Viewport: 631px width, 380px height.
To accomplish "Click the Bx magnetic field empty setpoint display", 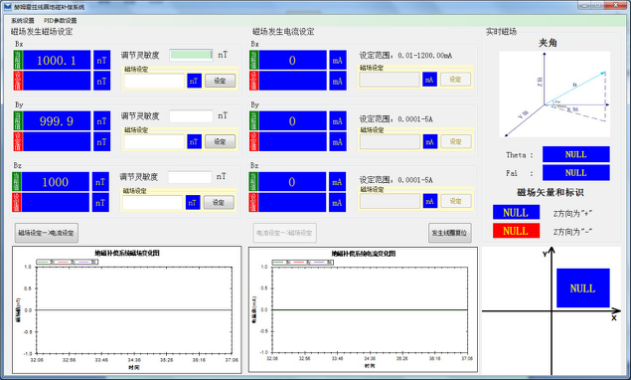I will point(57,81).
